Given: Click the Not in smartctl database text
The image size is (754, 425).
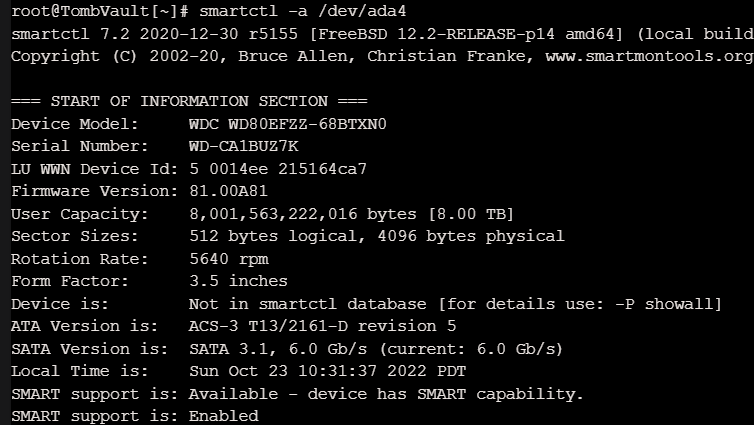Looking at the screenshot, I should coord(307,304).
